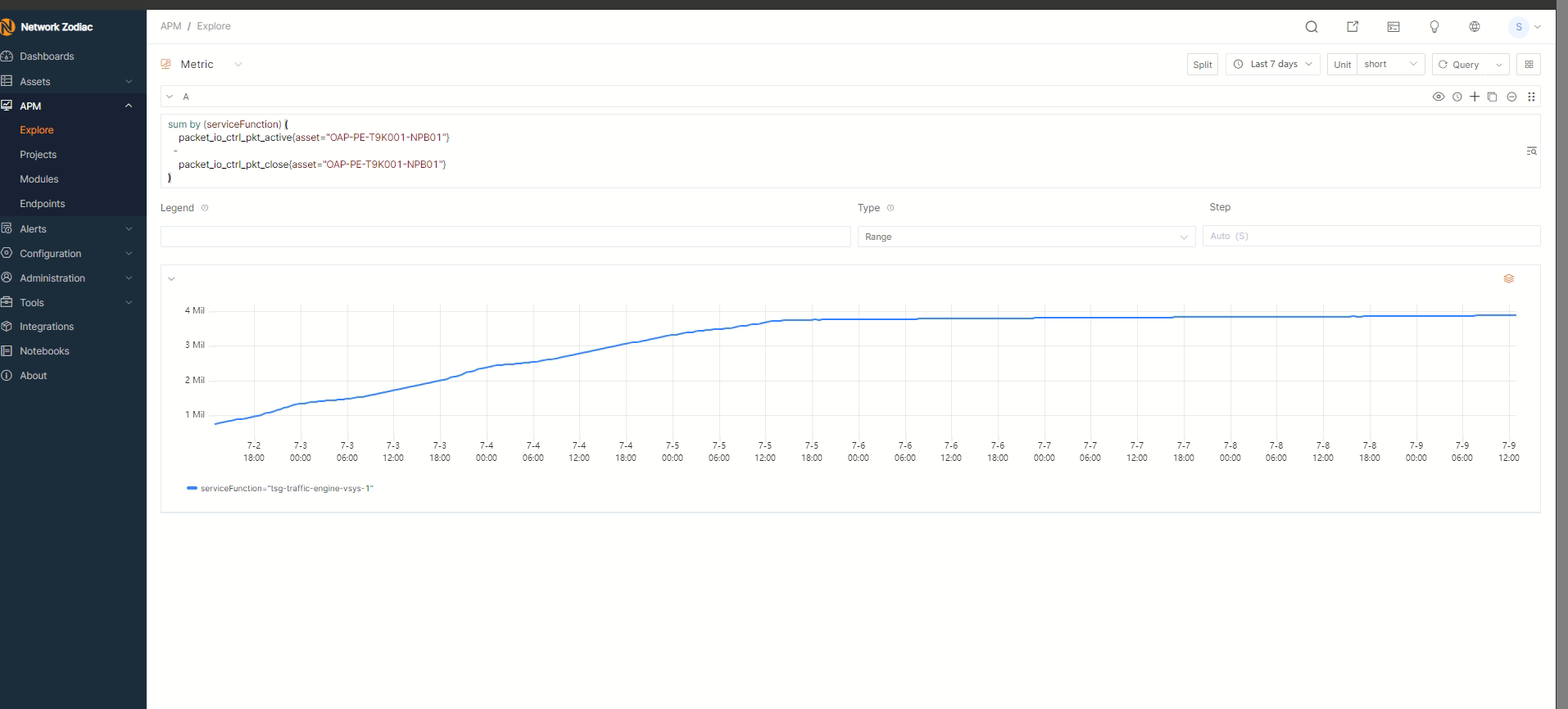Image resolution: width=1568 pixels, height=709 pixels.
Task: Select Projects under APM menu
Action: (x=39, y=155)
